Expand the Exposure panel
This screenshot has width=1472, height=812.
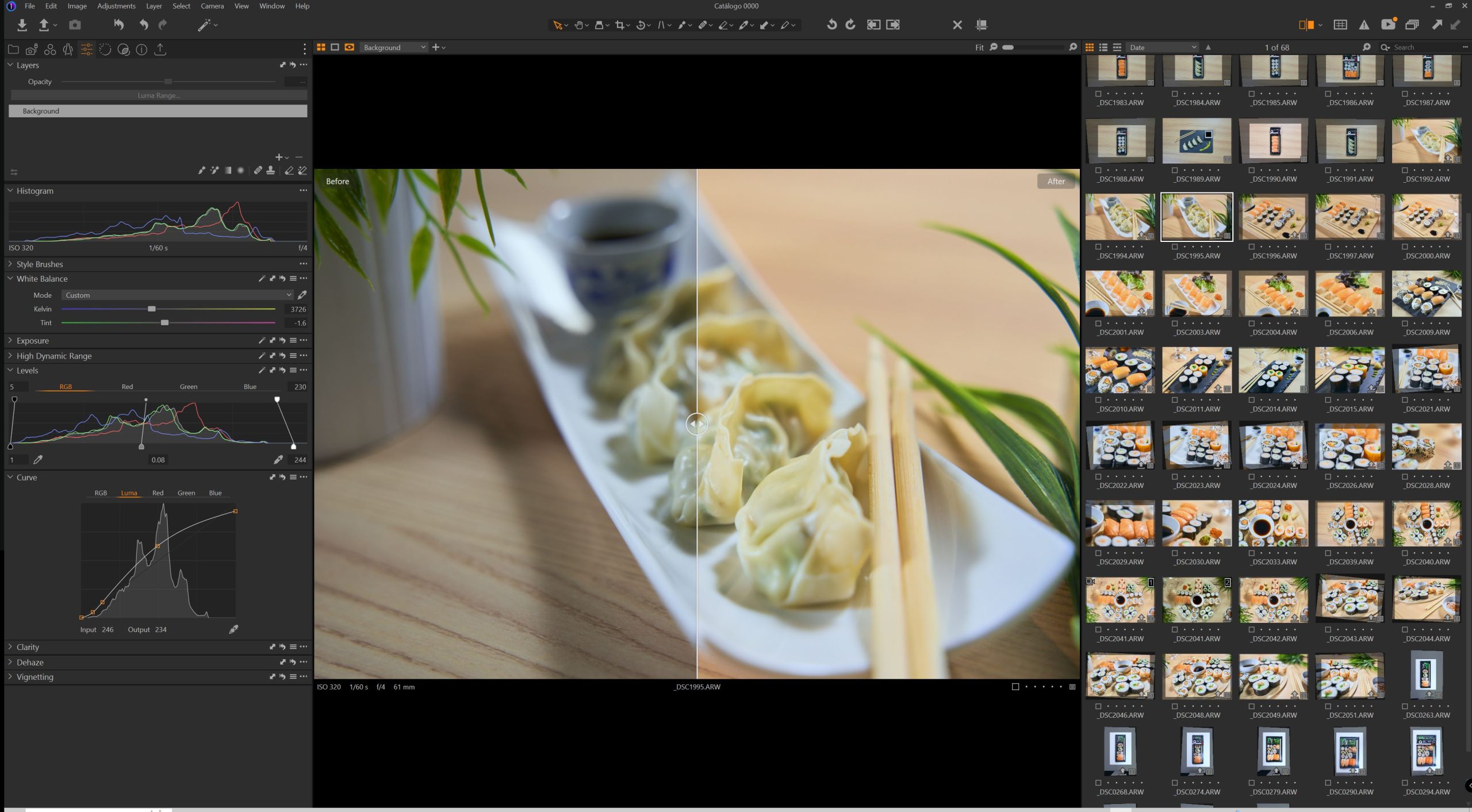33,340
